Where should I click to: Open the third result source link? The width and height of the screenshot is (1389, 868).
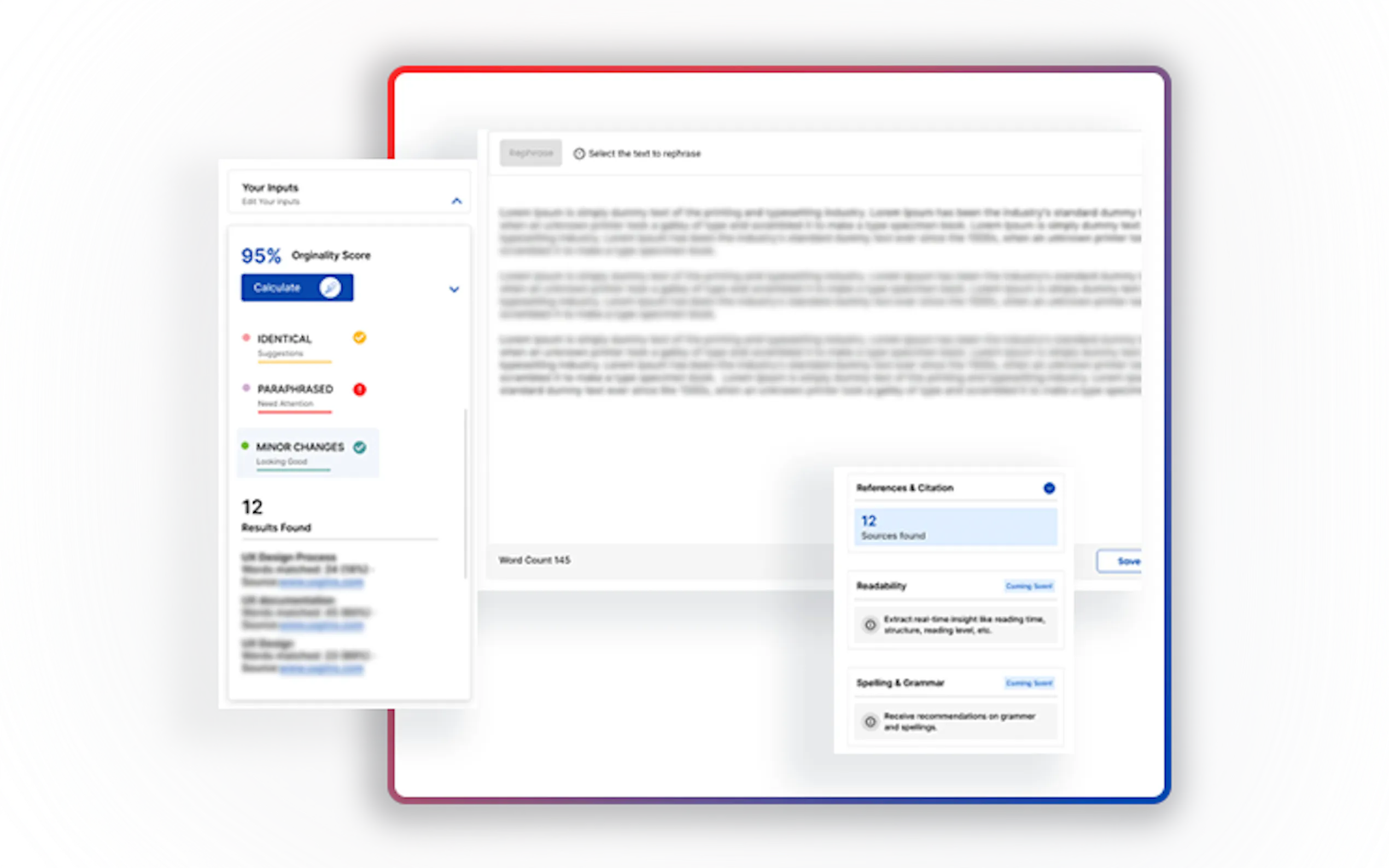[321, 668]
